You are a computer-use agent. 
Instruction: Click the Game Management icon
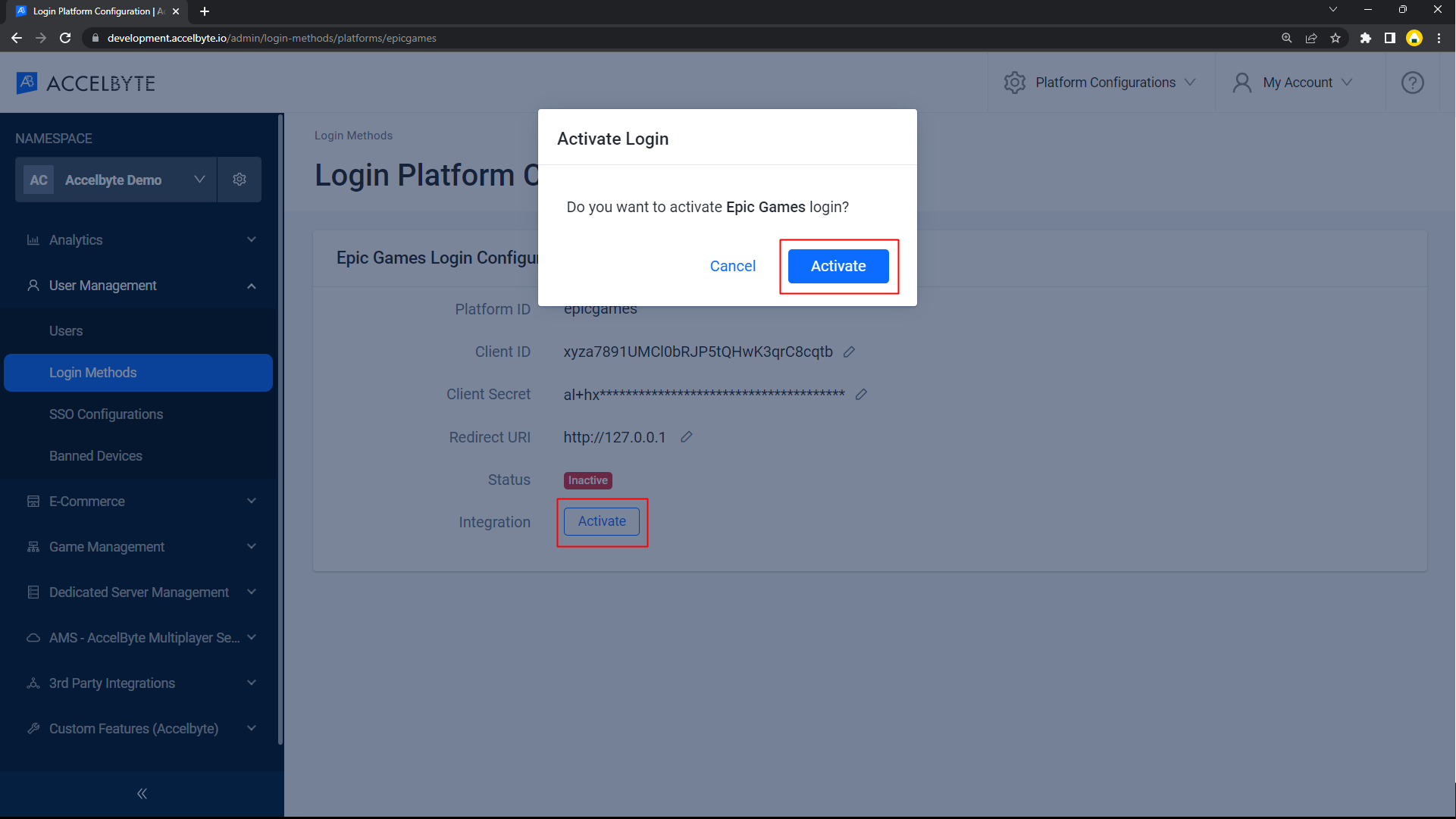click(33, 547)
